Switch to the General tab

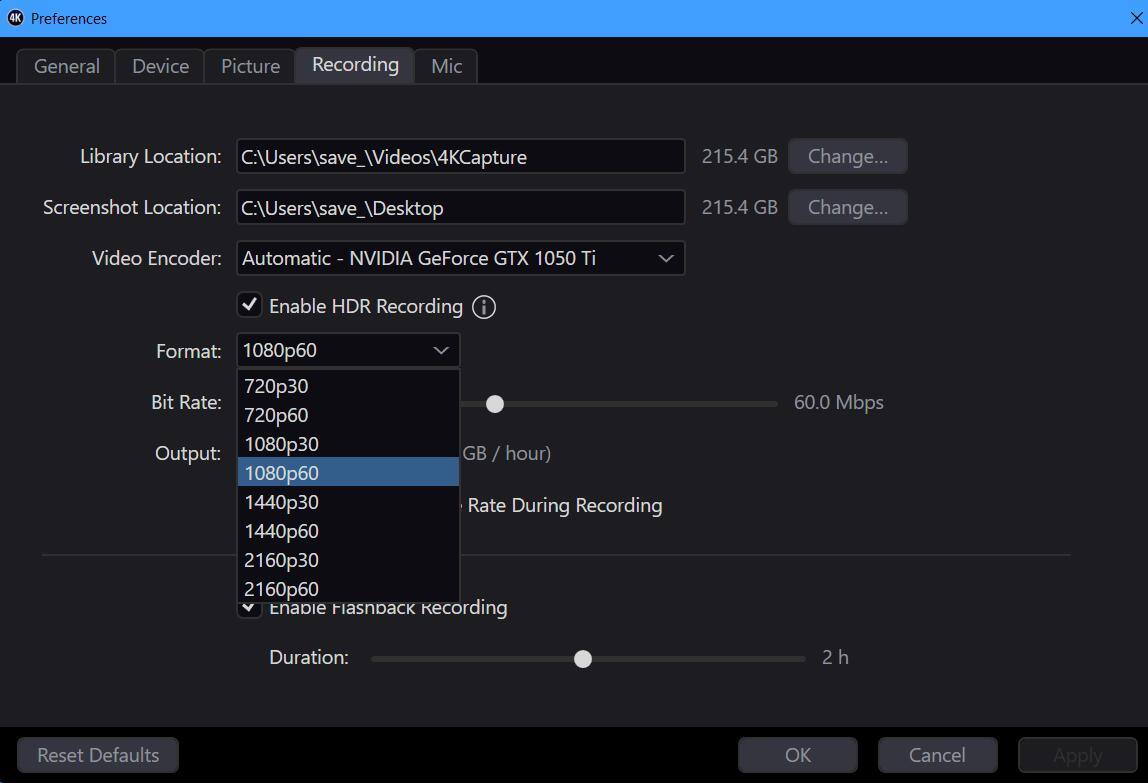67,66
